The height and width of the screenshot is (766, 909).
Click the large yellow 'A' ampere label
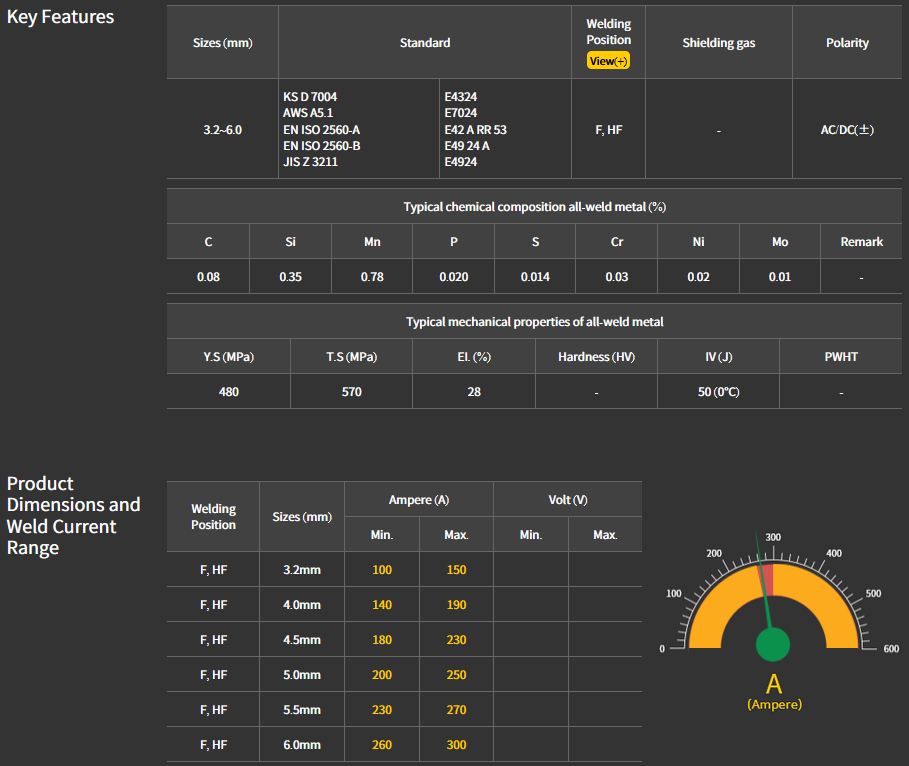pos(773,685)
